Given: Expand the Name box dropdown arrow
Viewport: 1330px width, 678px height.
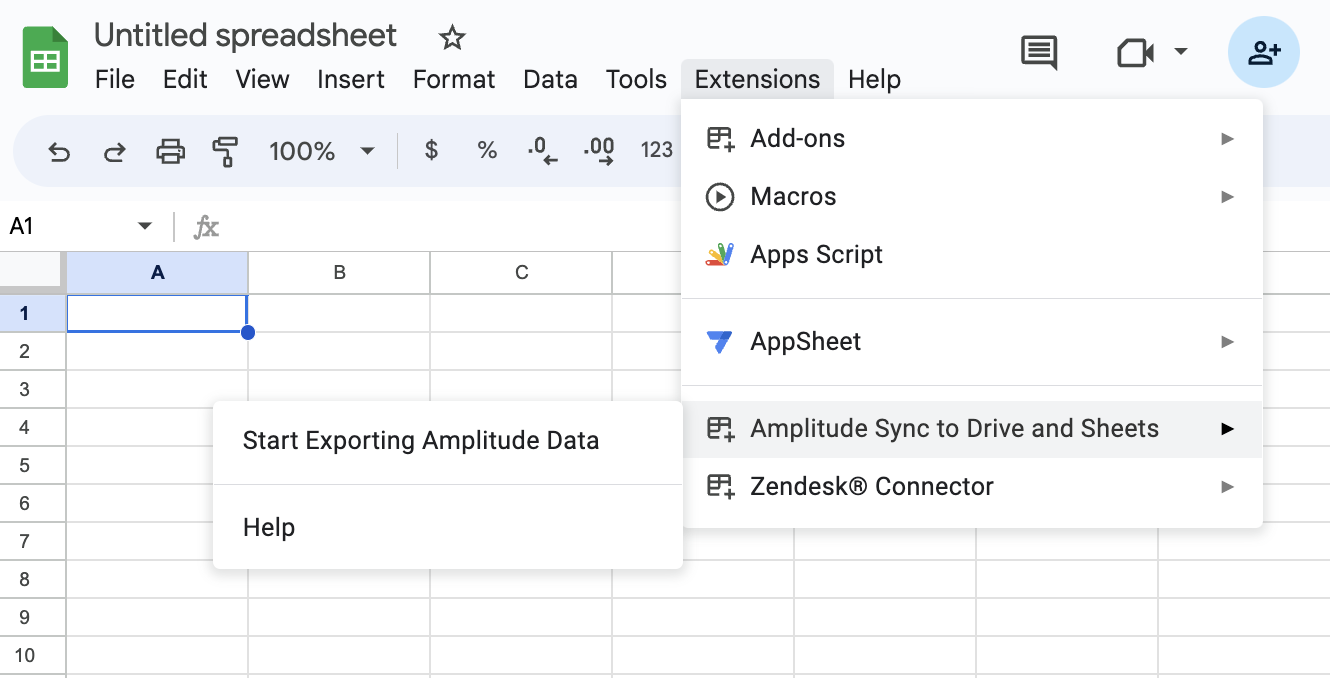Looking at the screenshot, I should (145, 226).
